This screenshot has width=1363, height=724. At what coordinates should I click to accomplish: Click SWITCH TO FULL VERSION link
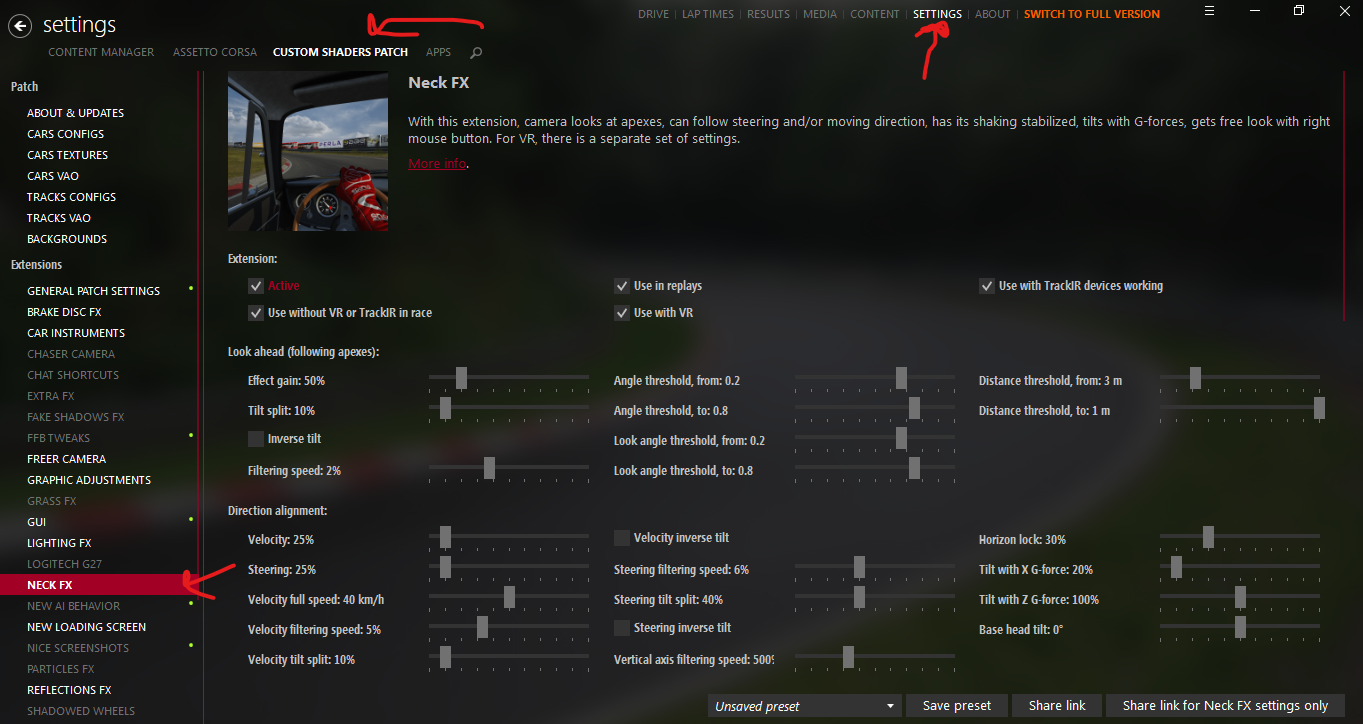pyautogui.click(x=1092, y=14)
